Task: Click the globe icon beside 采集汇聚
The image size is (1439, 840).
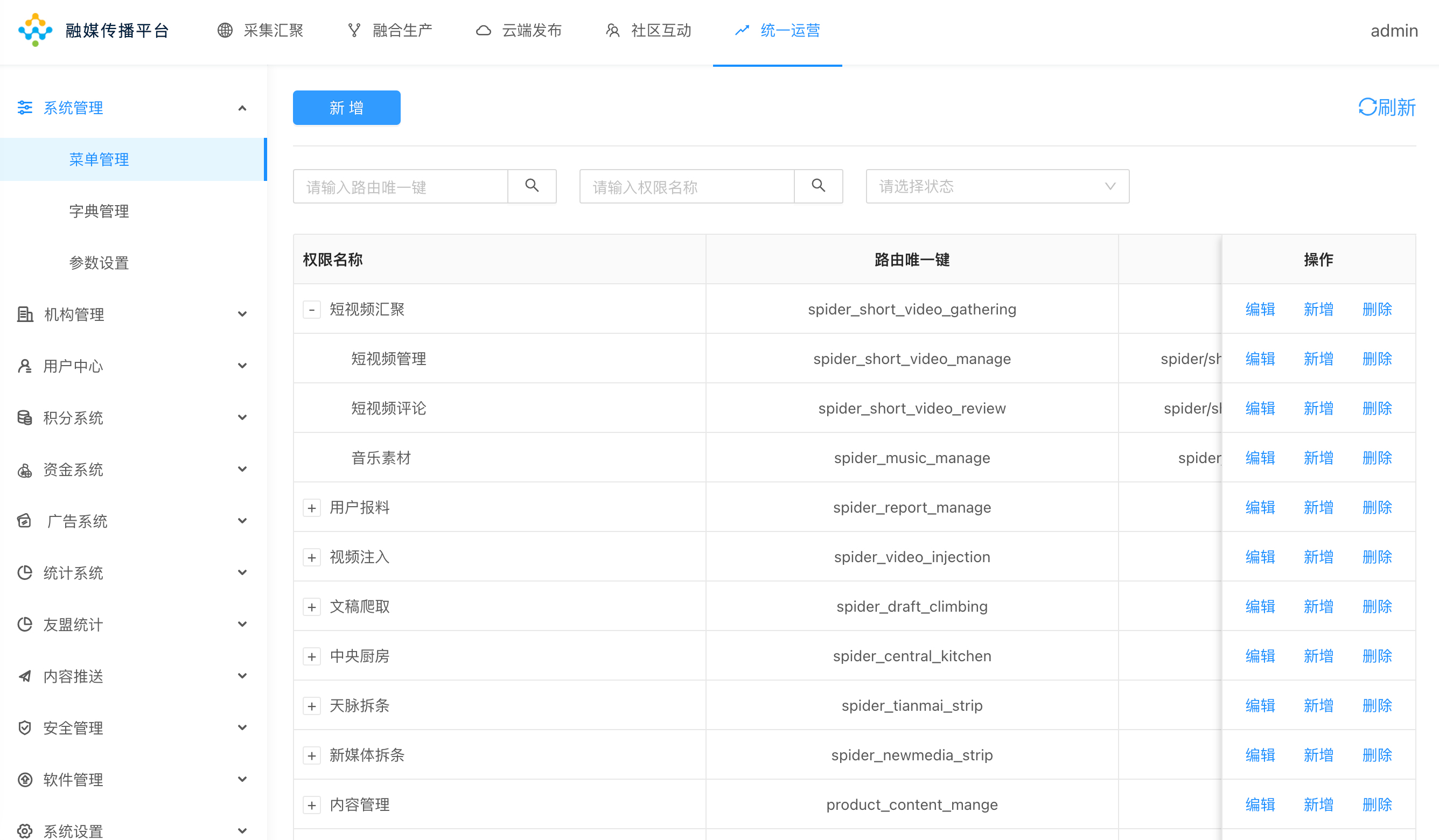Action: (225, 30)
